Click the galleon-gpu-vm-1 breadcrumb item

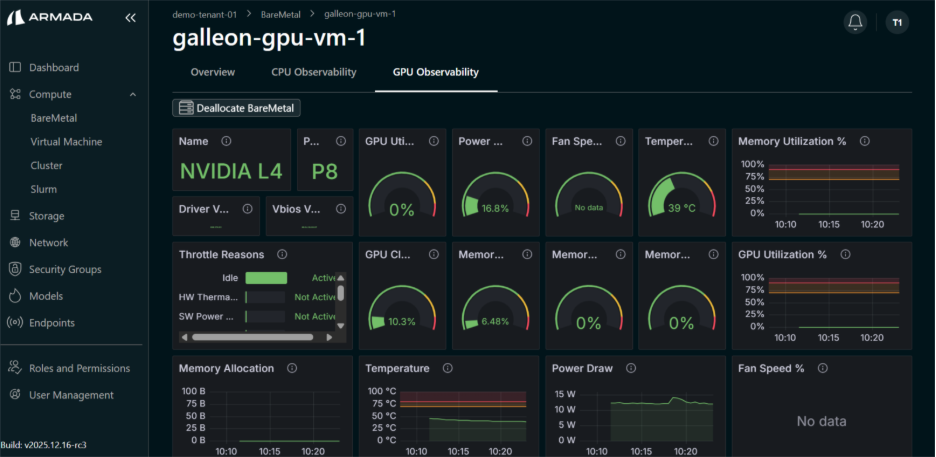click(360, 14)
